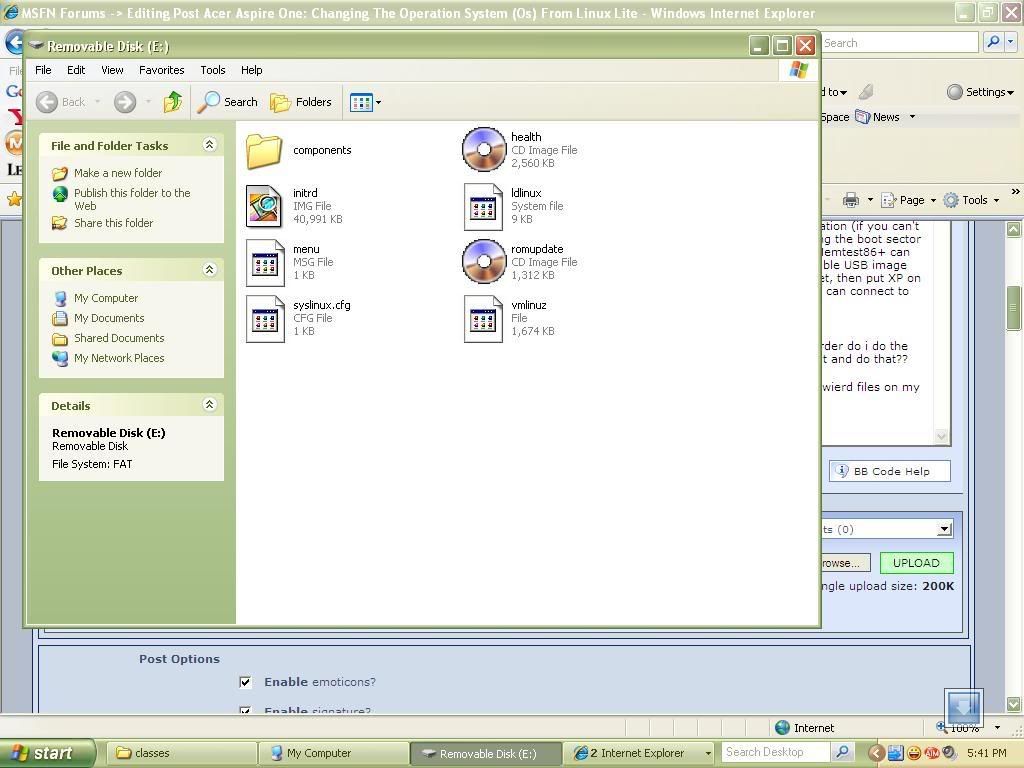Open the File menu in Explorer
This screenshot has height=768, width=1024.
tap(43, 70)
